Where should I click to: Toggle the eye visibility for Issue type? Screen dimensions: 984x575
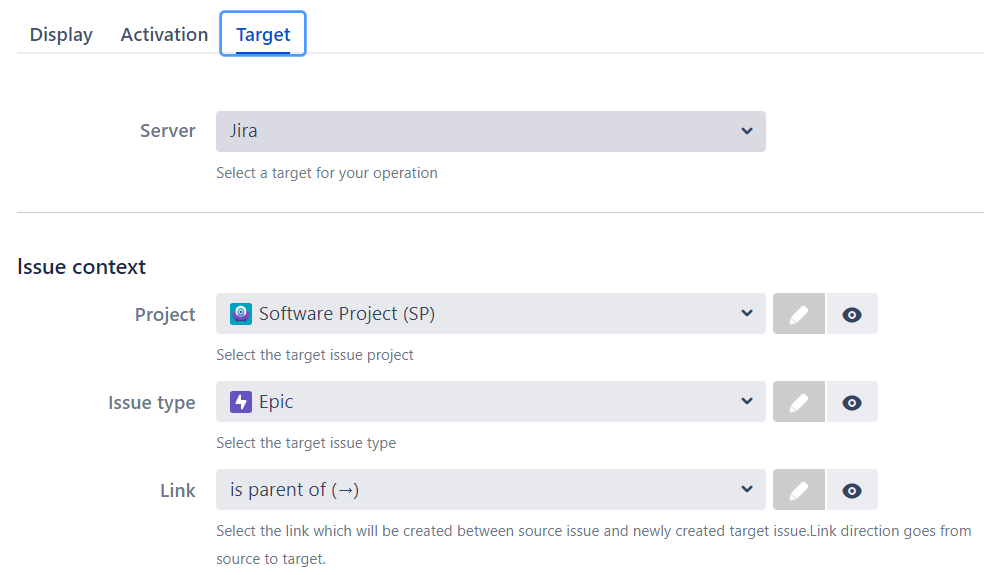(852, 402)
